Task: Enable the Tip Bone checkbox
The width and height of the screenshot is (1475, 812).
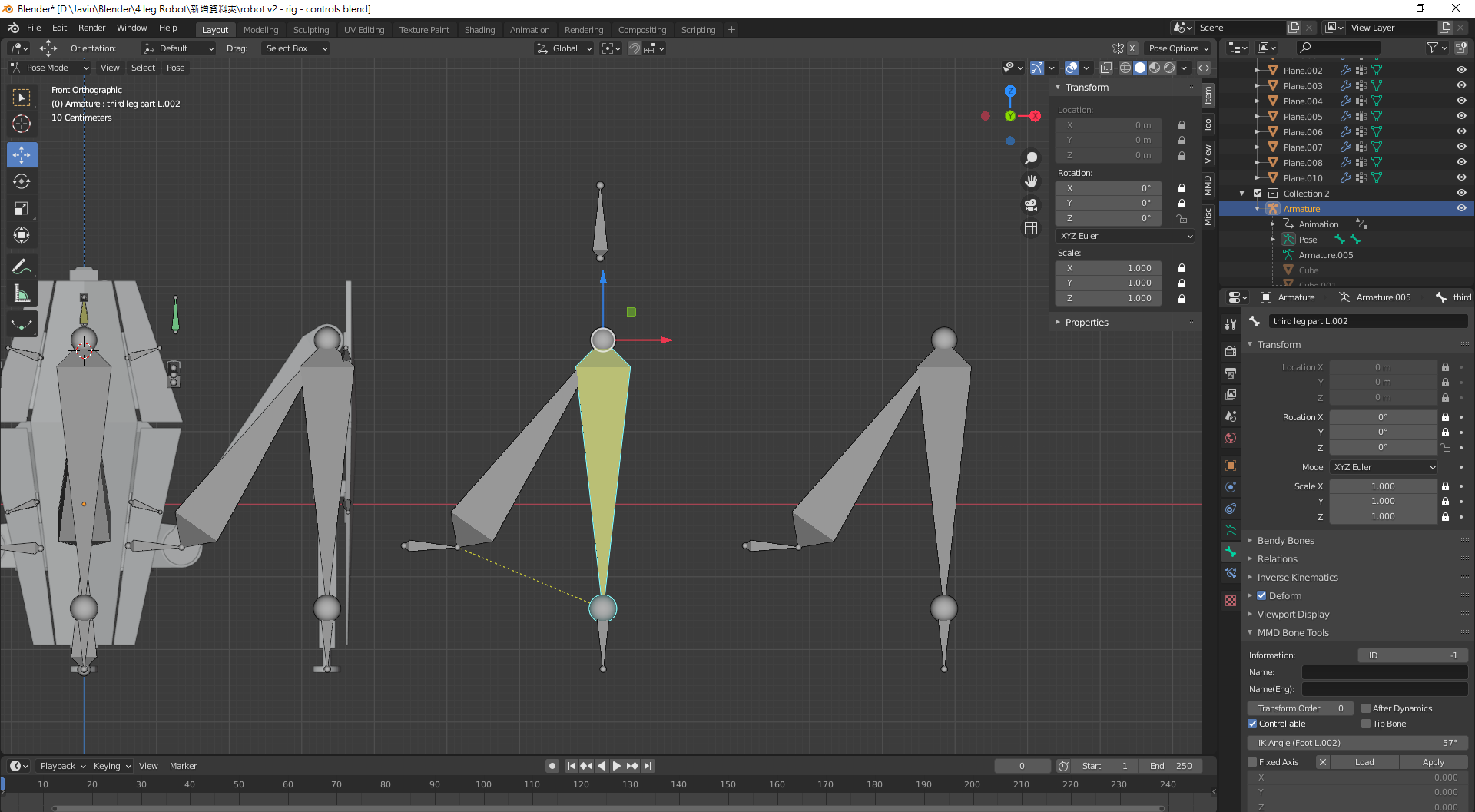Action: click(x=1366, y=724)
